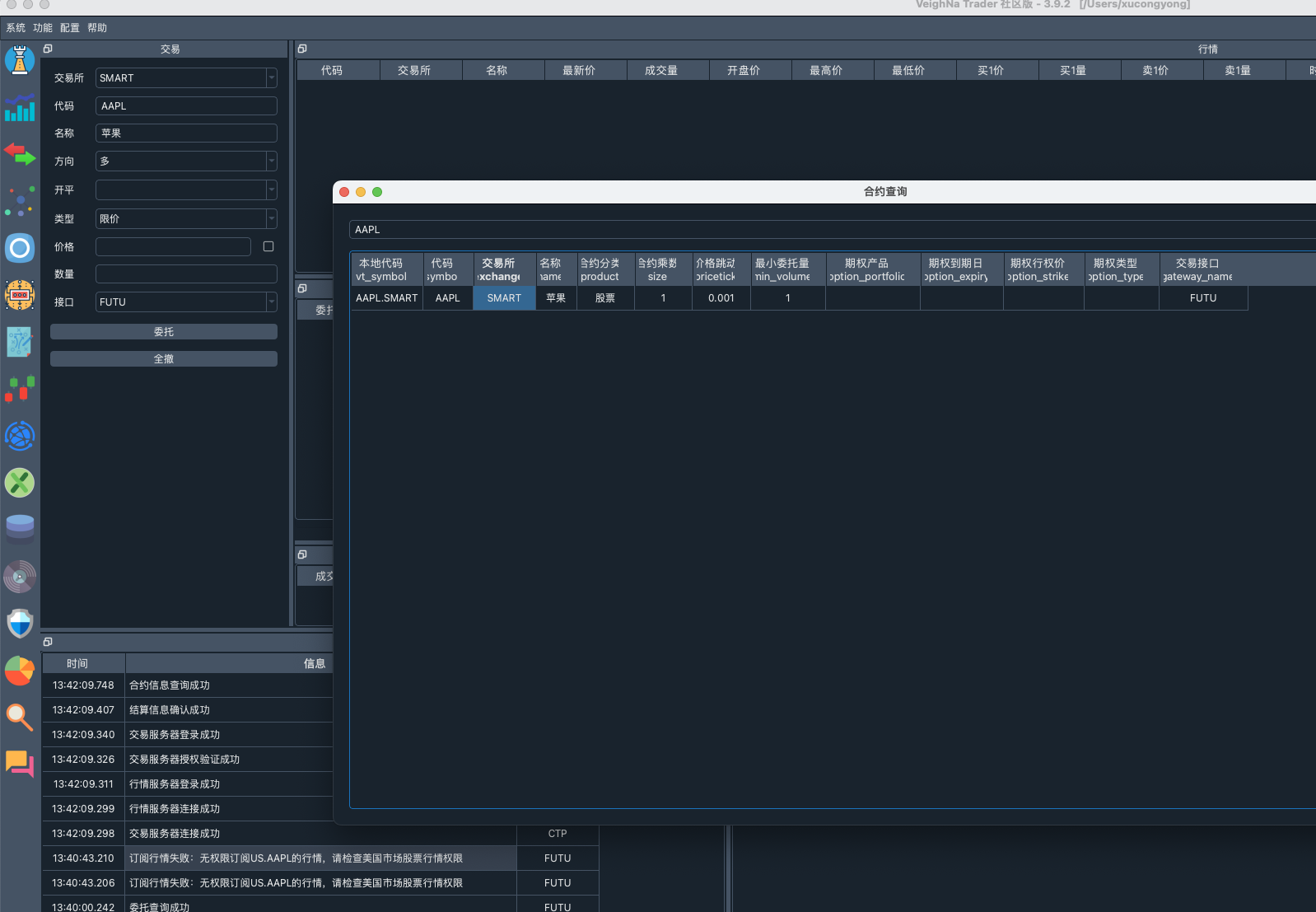This screenshot has width=1316, height=912.
Task: Open the red and green candlestick icon
Action: point(20,389)
